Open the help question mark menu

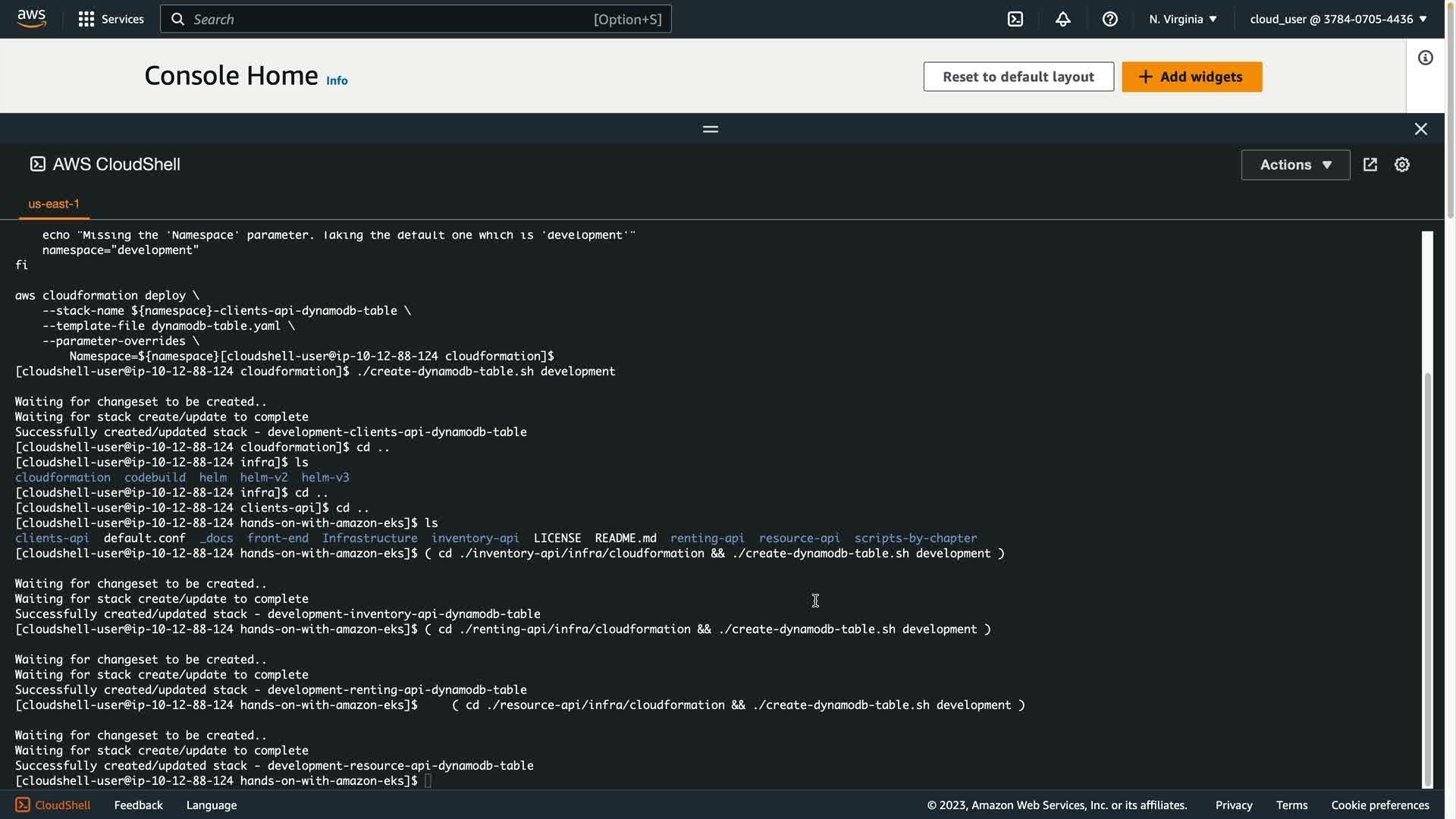pos(1109,19)
